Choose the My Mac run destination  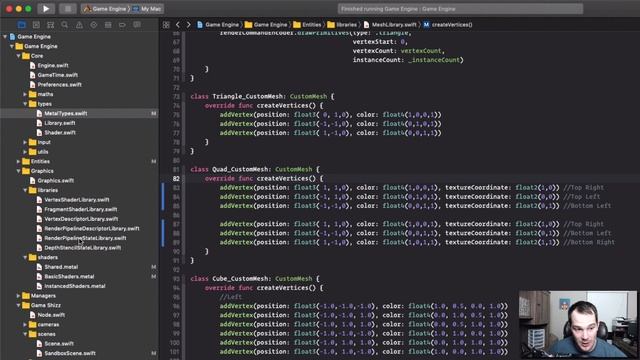click(147, 9)
